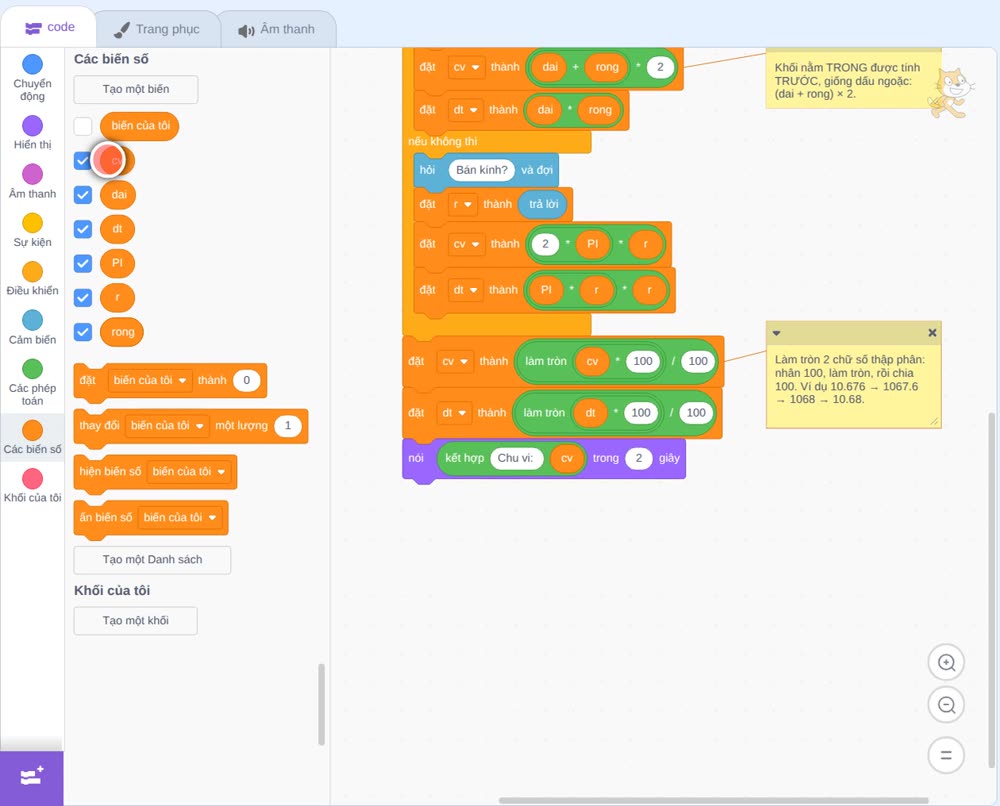The height and width of the screenshot is (806, 1000).
Task: Open cv dropdown in the làm tròn block
Action: 456,362
